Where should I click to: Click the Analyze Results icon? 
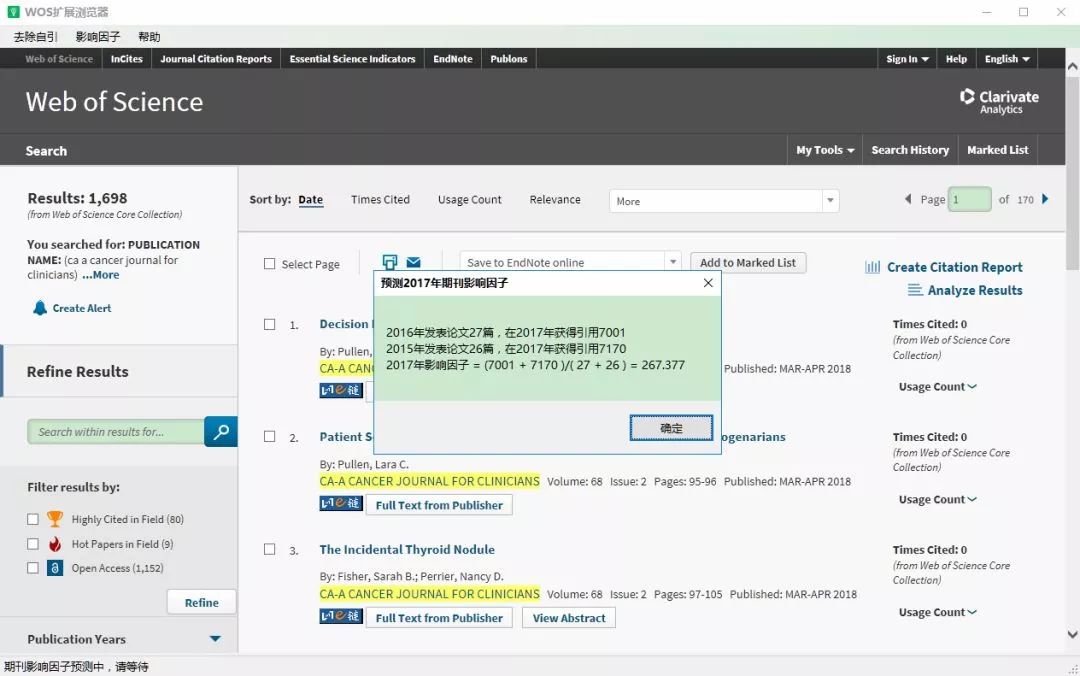[x=915, y=290]
